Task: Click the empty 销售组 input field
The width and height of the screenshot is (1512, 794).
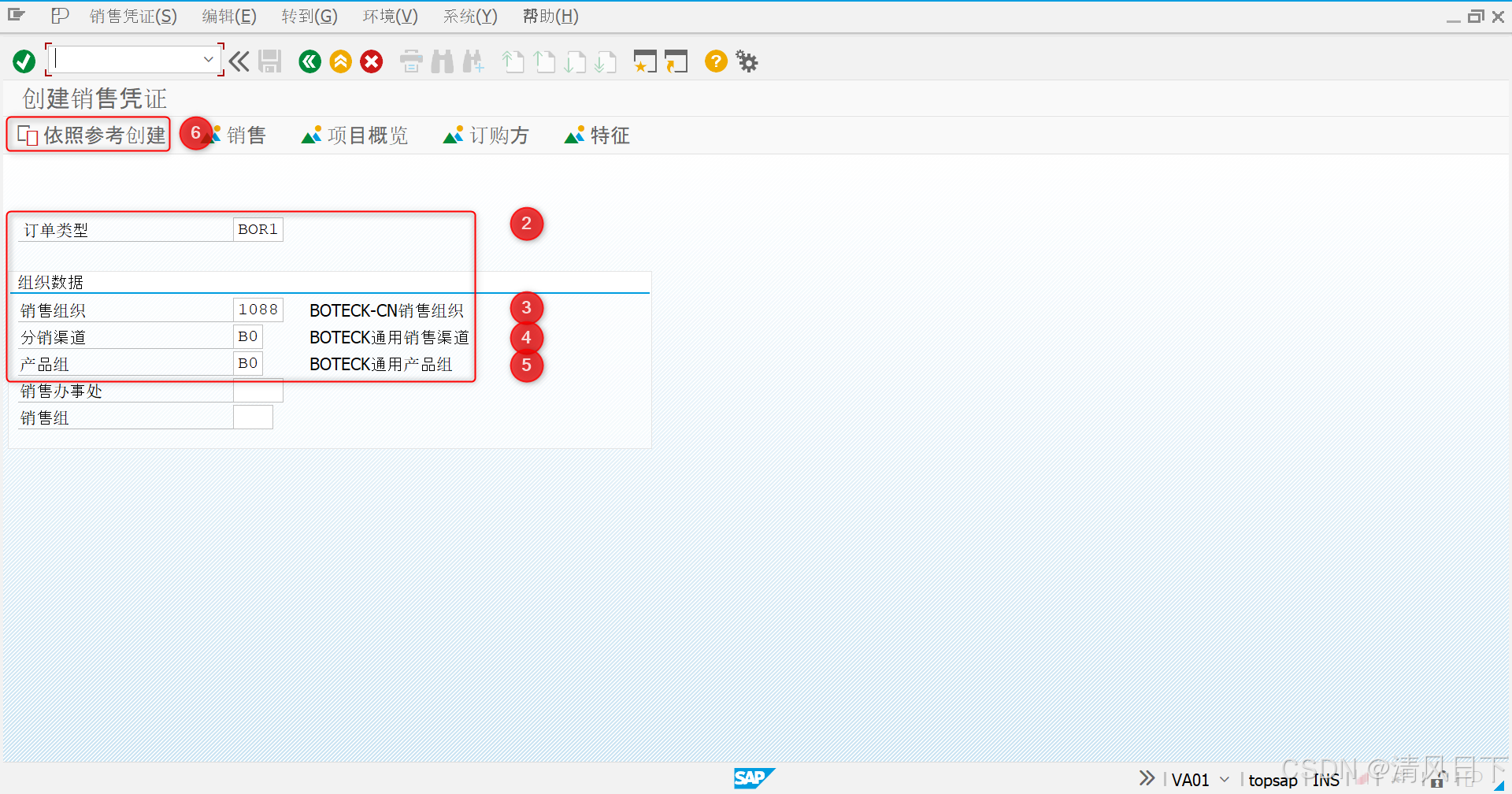Action: point(253,417)
